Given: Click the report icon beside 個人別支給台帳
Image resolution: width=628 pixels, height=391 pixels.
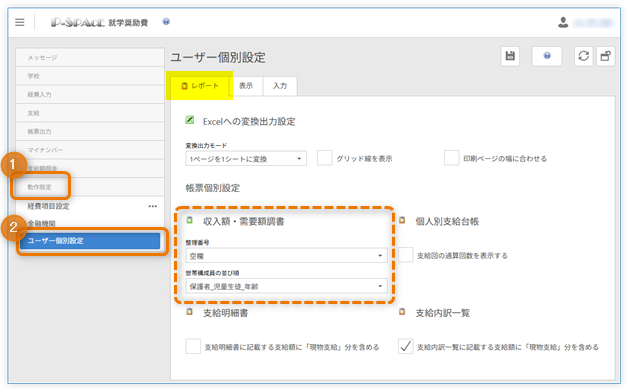Looking at the screenshot, I should pos(402,220).
